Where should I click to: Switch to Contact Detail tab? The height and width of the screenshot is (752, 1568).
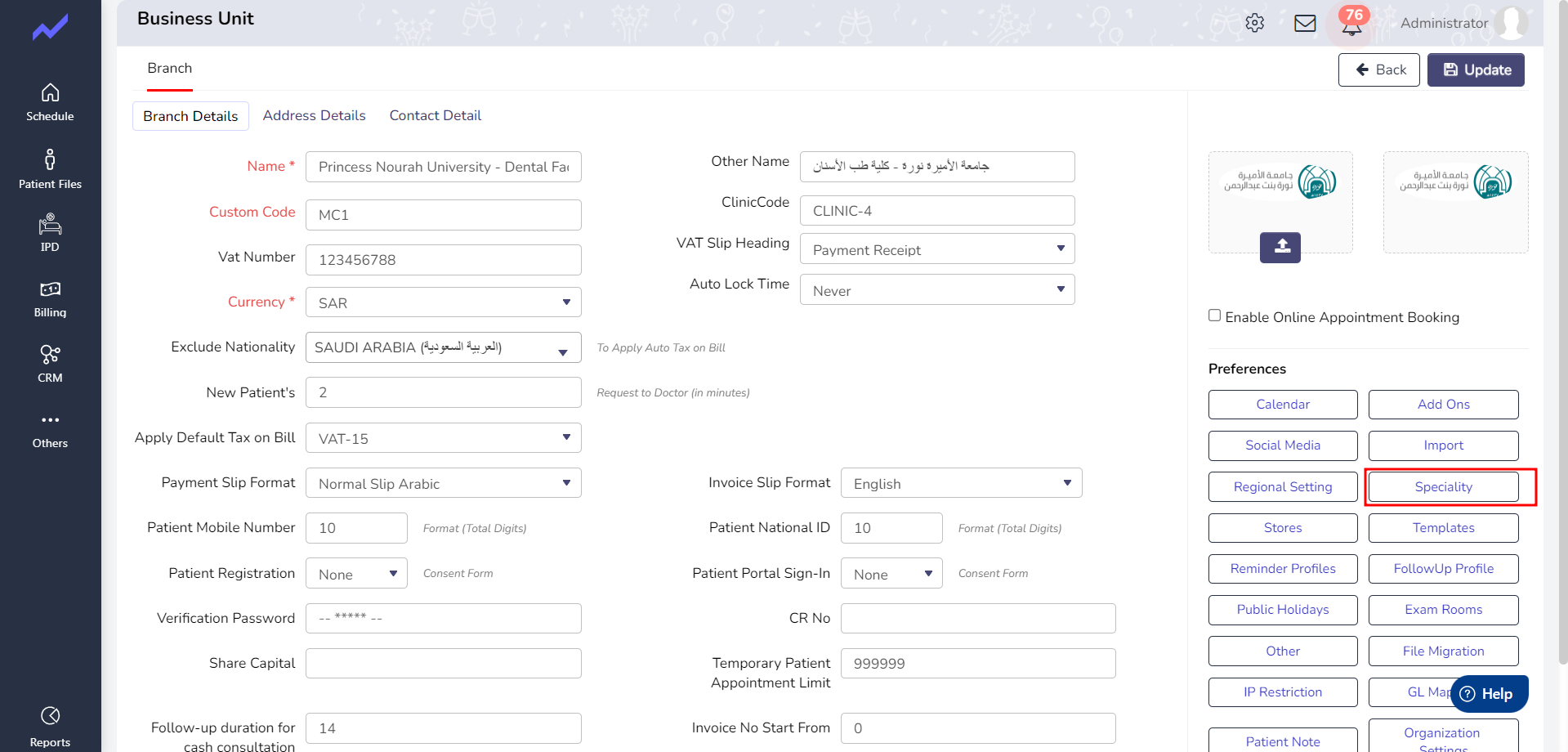[436, 115]
